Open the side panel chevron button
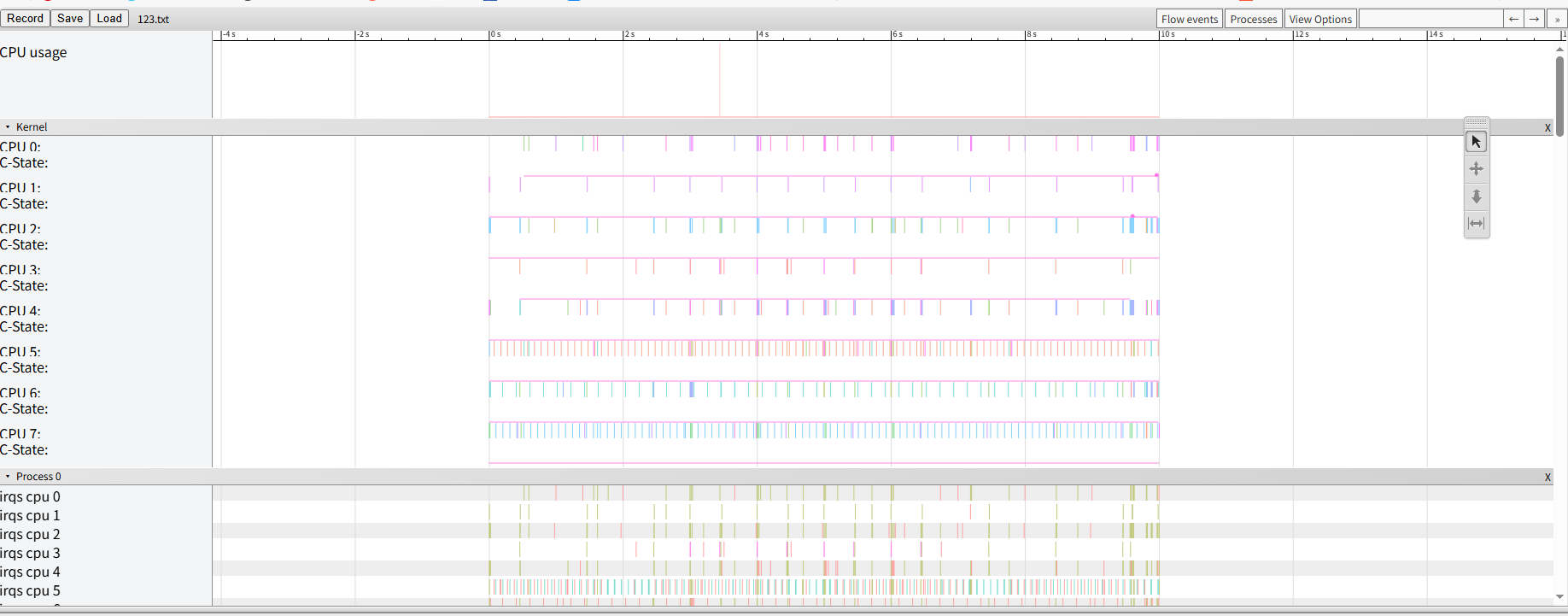 pyautogui.click(x=1557, y=19)
